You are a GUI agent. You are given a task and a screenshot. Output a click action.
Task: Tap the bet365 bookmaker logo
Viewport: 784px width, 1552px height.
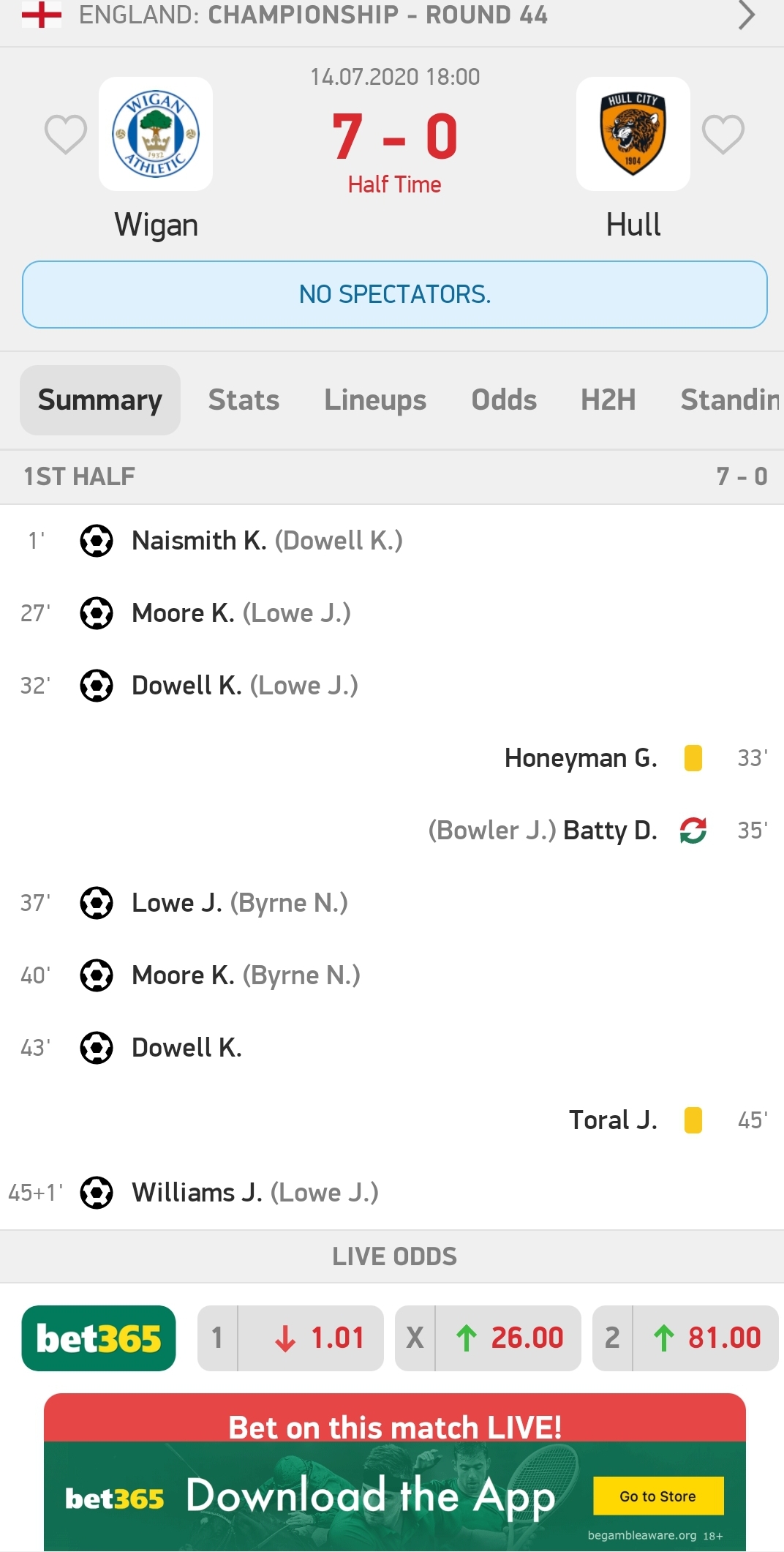[x=99, y=1338]
